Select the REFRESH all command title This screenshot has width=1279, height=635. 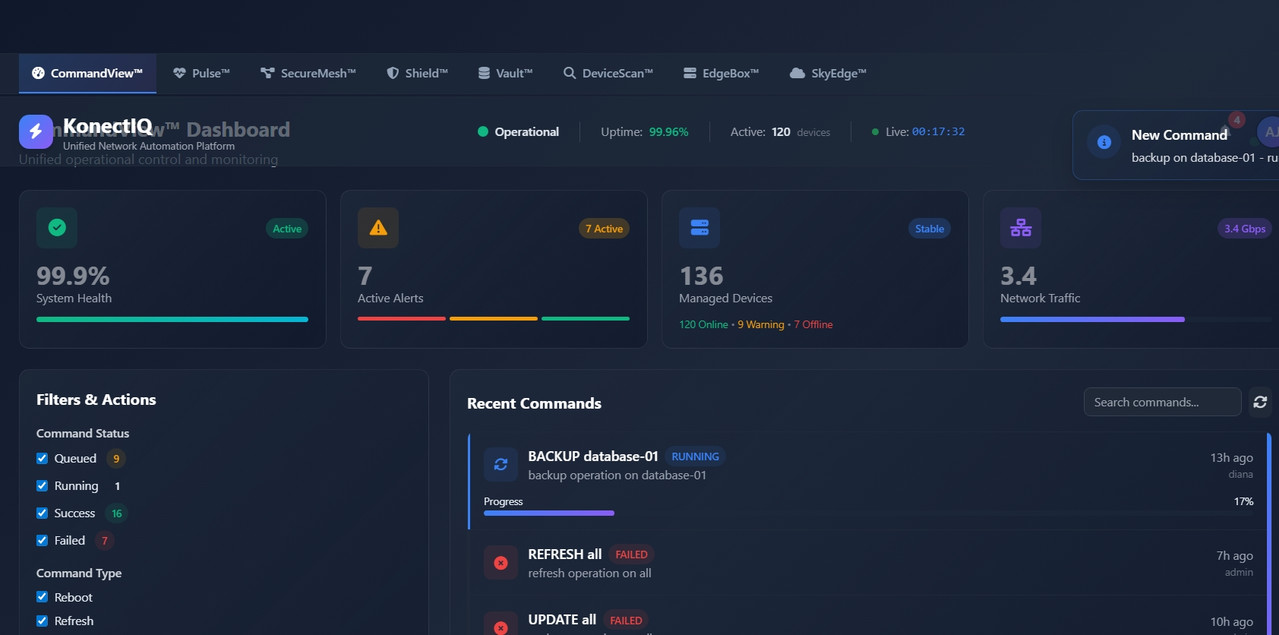point(565,554)
